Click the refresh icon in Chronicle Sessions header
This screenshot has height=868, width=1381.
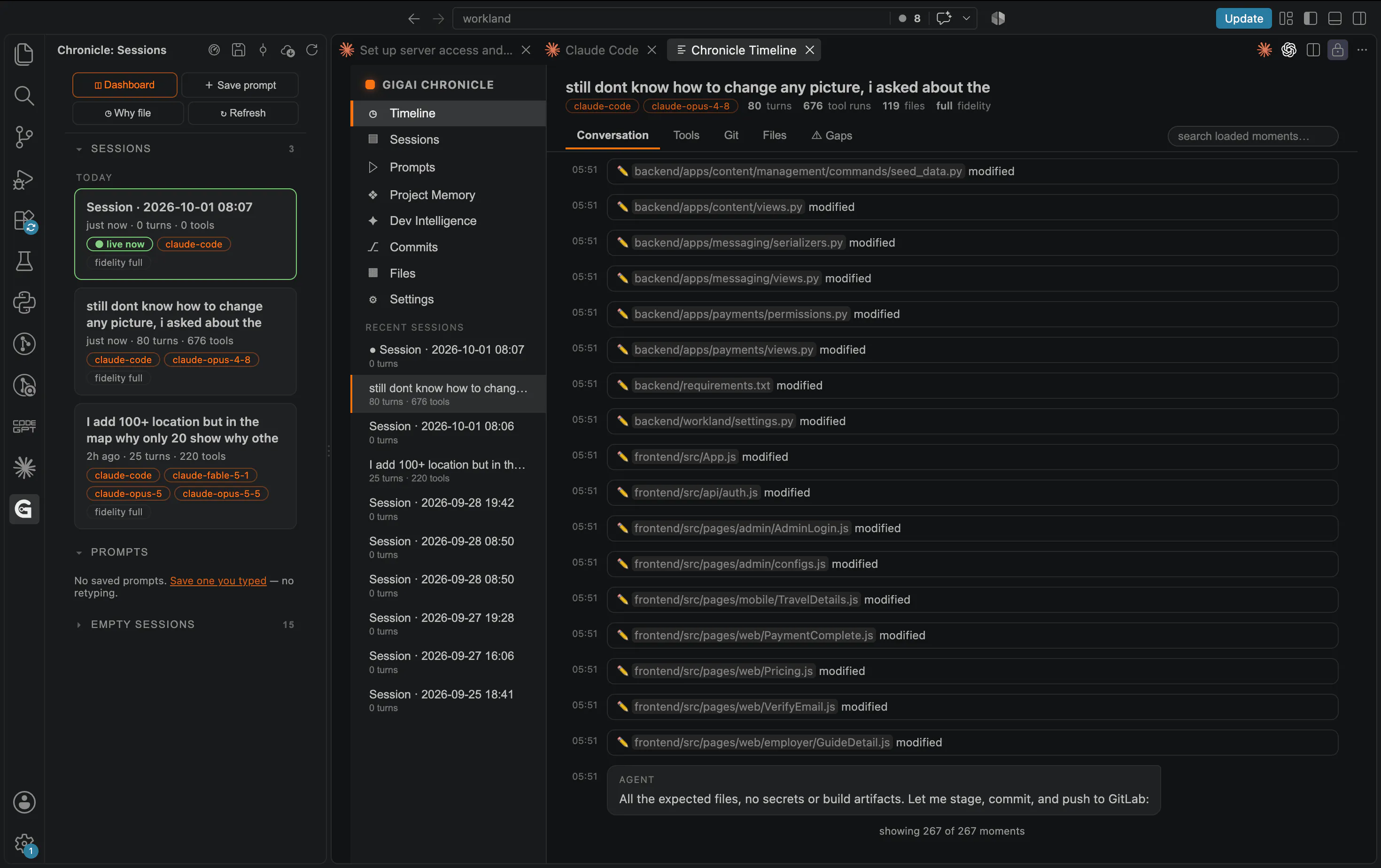pos(311,50)
